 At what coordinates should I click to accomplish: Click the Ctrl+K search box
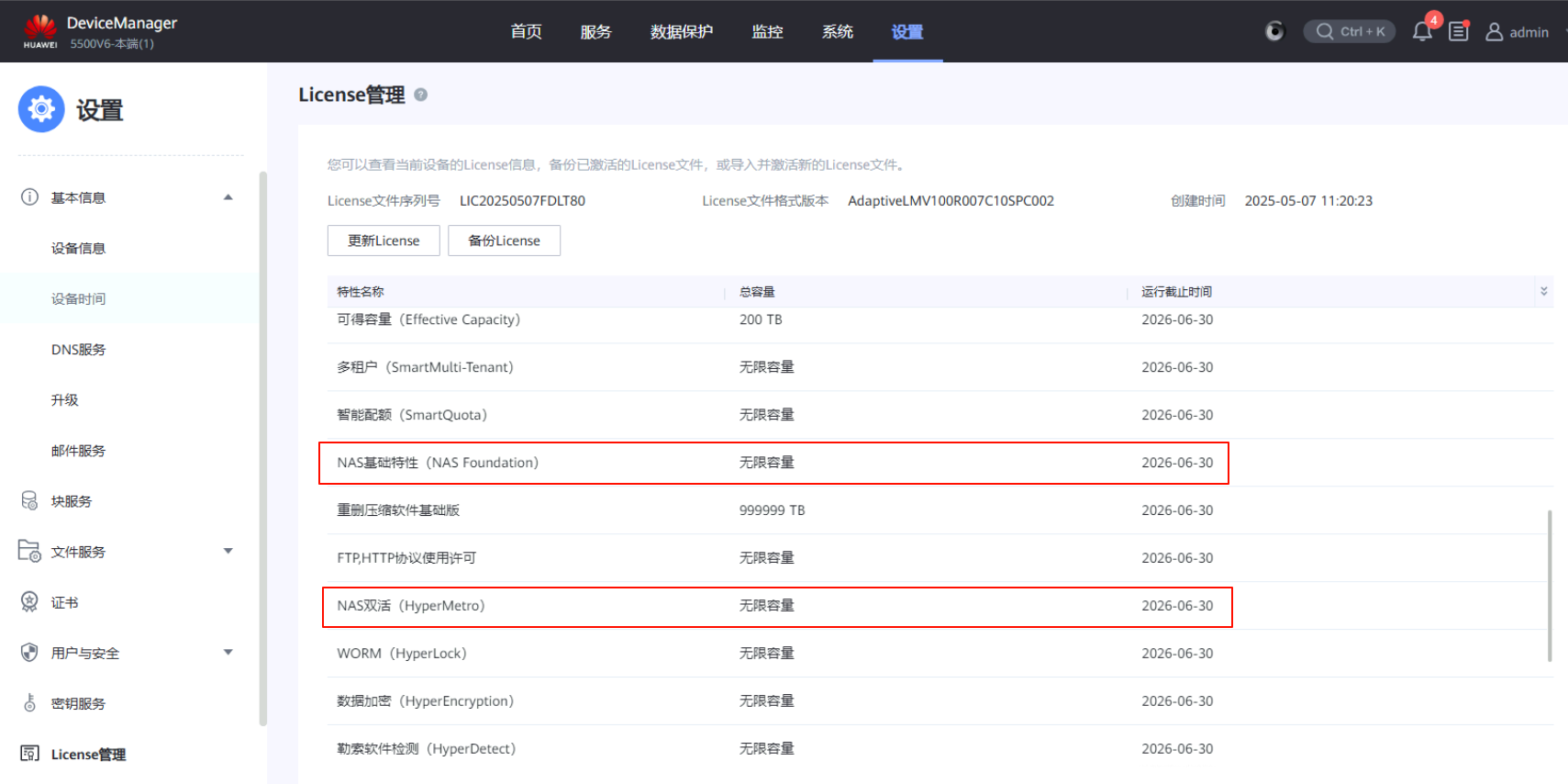pyautogui.click(x=1350, y=31)
